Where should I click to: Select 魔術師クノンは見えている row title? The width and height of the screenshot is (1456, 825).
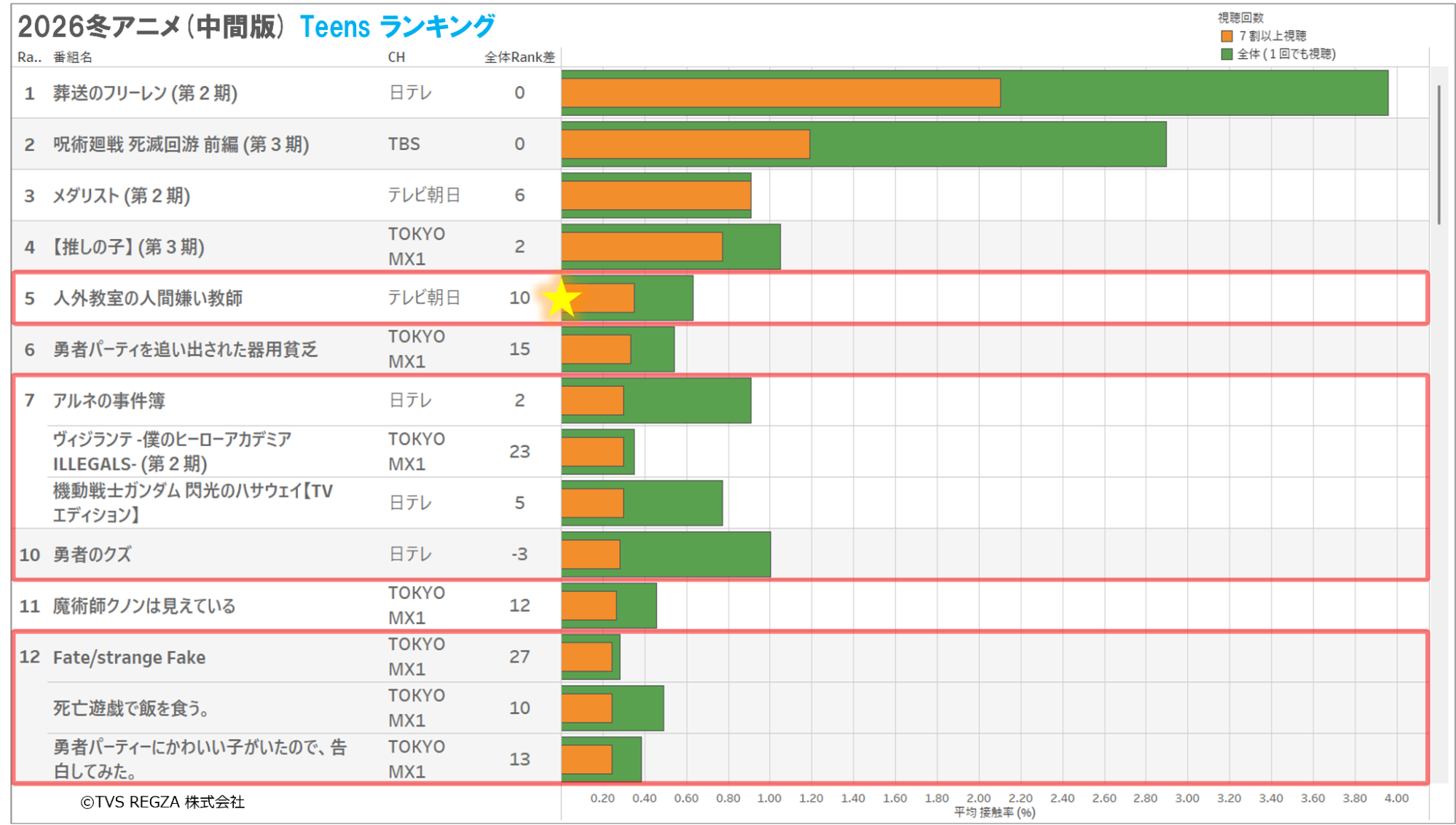(144, 606)
